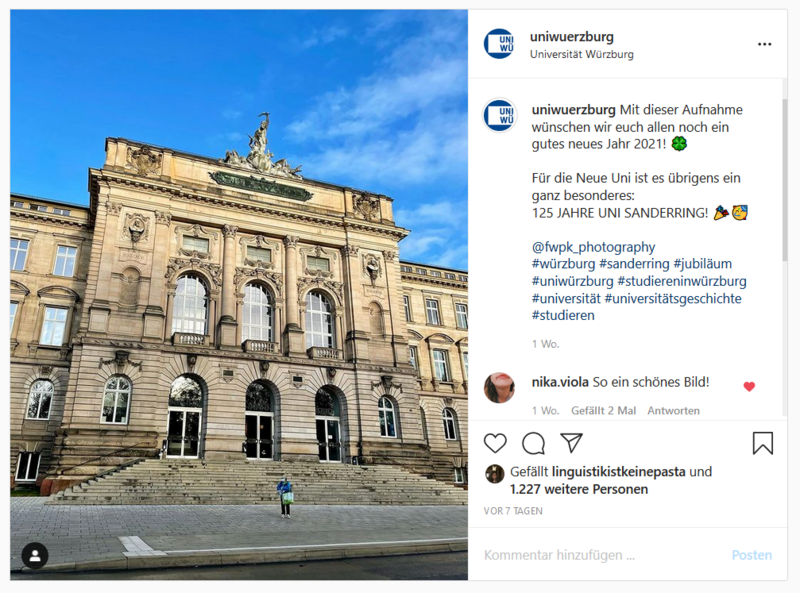Image resolution: width=800 pixels, height=593 pixels.
Task: Open the three-dot more options menu
Action: (764, 44)
